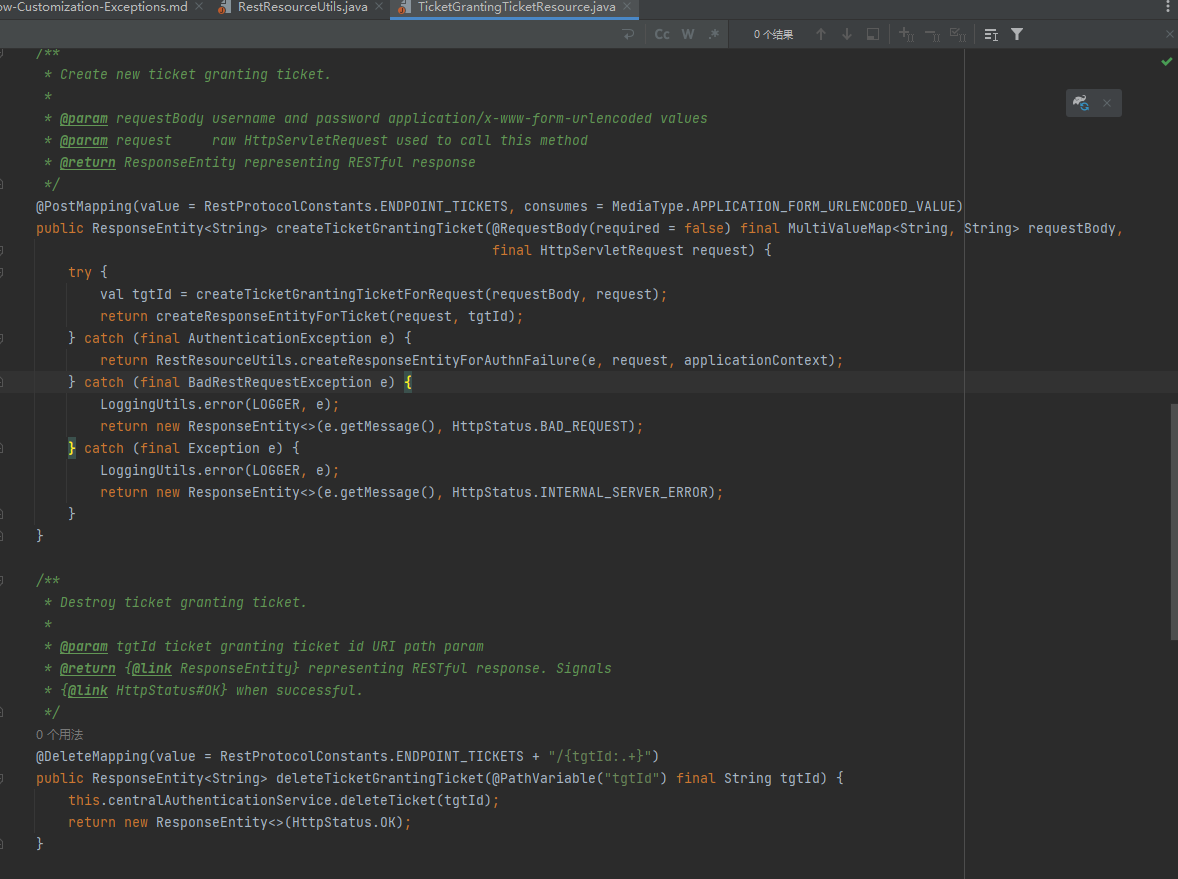Click the '0 个用法' usages hint

60,734
